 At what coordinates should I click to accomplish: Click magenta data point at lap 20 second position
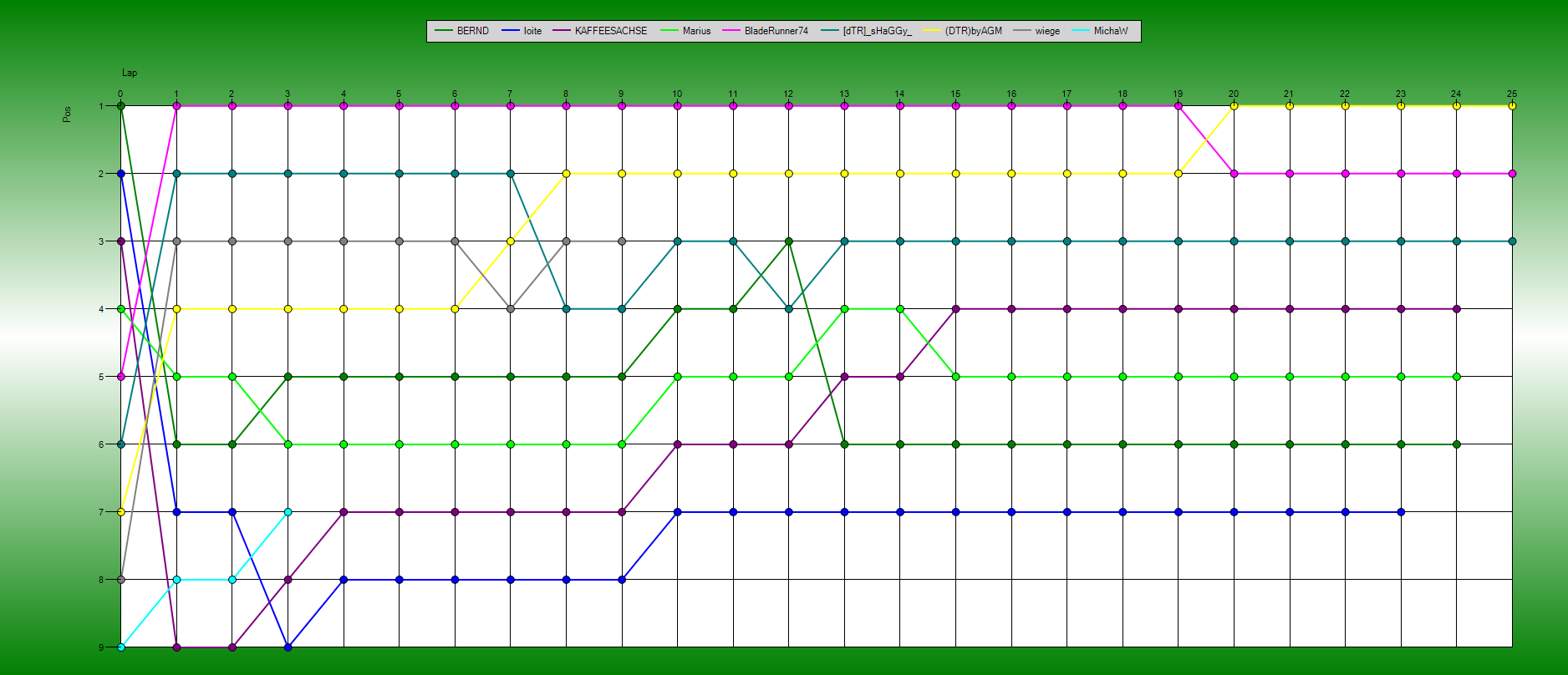point(1234,174)
